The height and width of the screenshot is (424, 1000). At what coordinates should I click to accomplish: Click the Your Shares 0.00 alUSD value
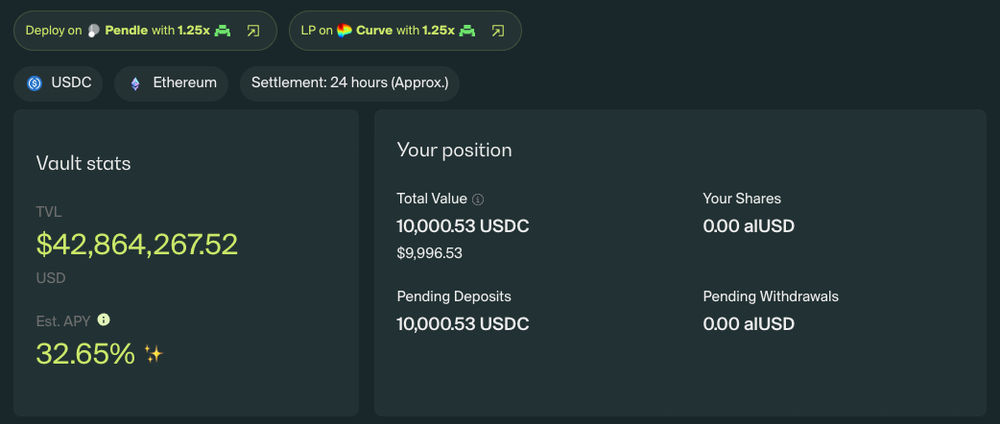coord(749,226)
